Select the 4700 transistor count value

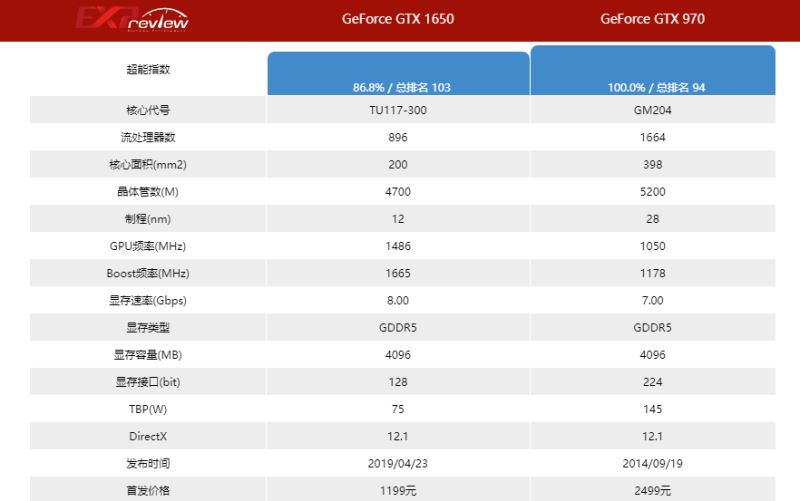(x=398, y=191)
